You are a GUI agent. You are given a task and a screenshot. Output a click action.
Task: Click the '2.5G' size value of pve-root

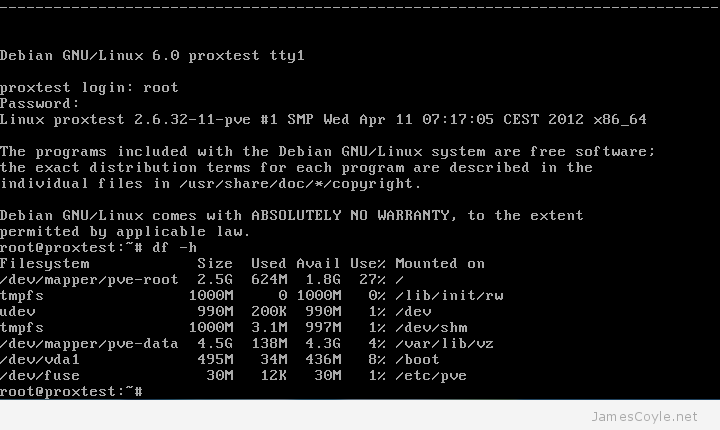215,280
